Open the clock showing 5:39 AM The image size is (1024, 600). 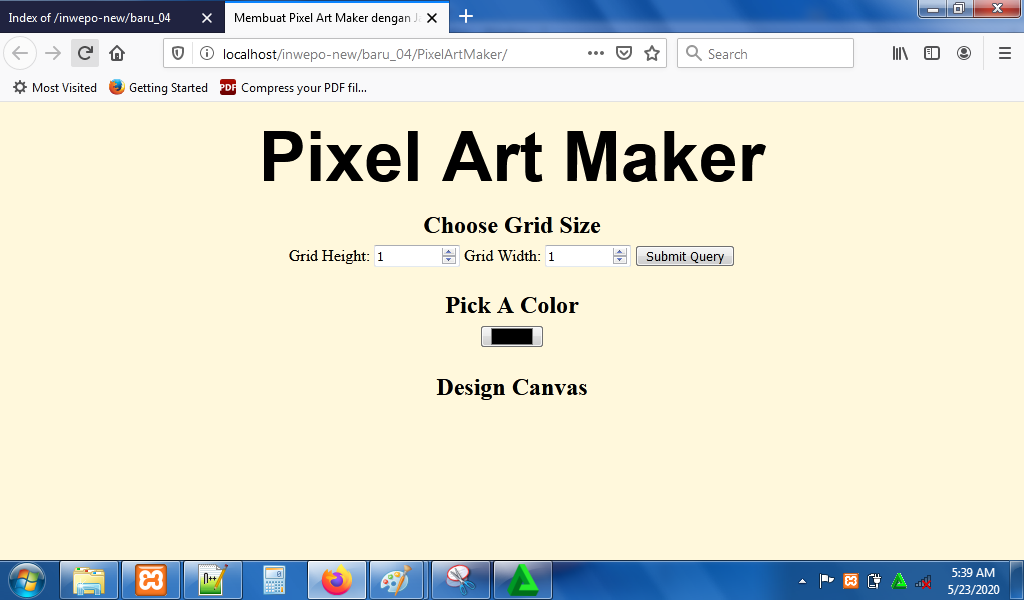pos(973,581)
